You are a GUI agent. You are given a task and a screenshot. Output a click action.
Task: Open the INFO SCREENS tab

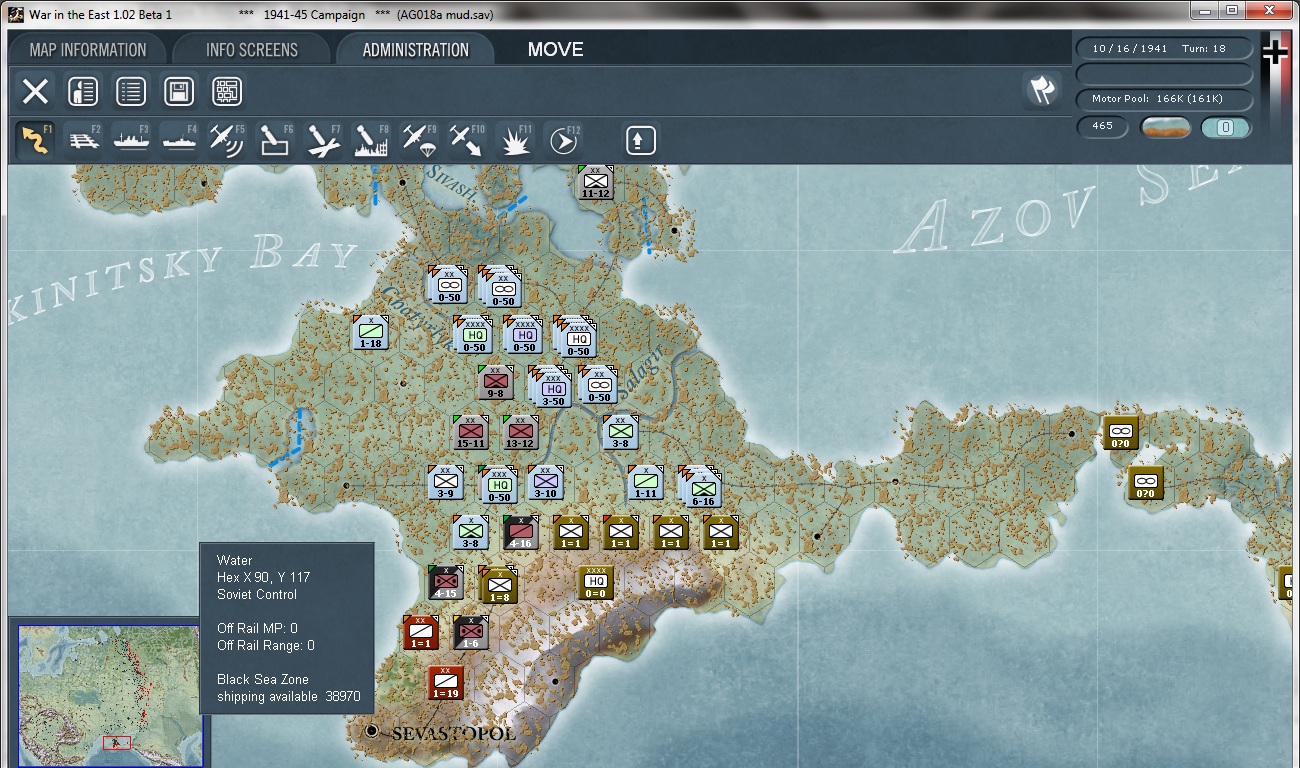(252, 50)
